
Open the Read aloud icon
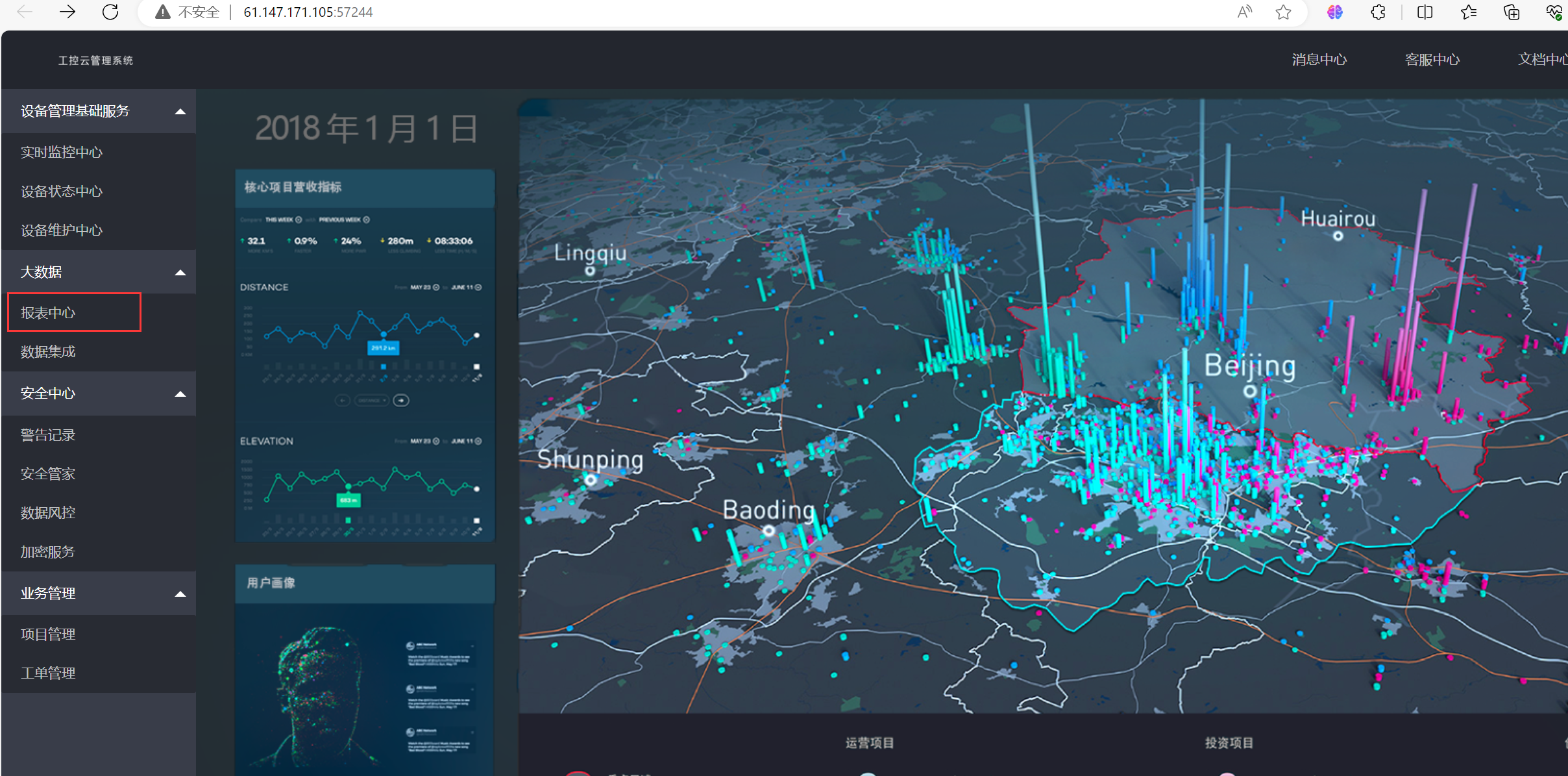point(1243,12)
